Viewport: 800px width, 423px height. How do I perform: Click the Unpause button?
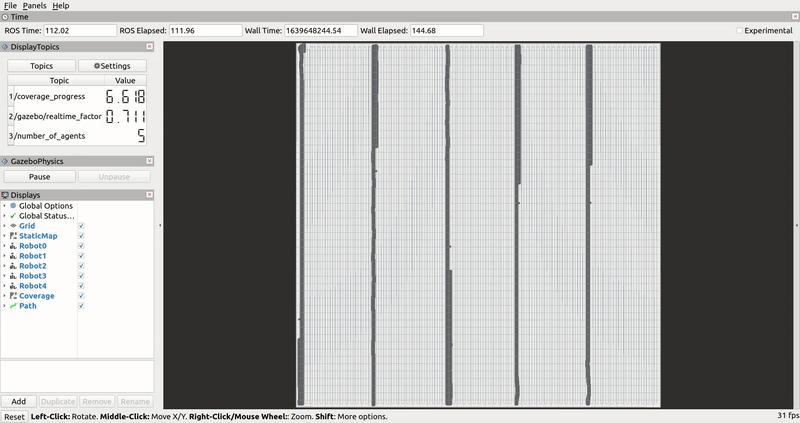114,177
